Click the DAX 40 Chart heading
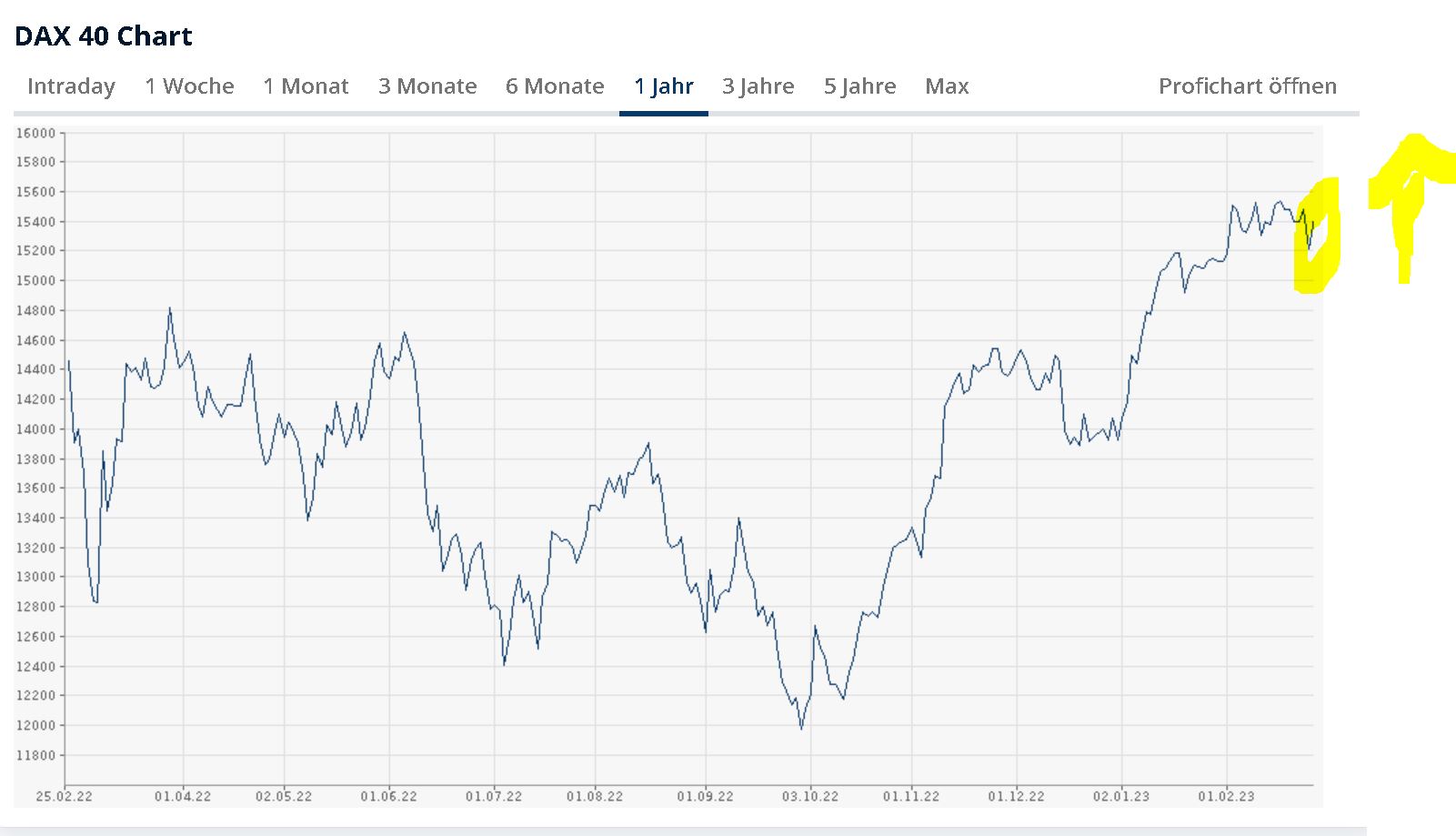The width and height of the screenshot is (1456, 836). 104,36
